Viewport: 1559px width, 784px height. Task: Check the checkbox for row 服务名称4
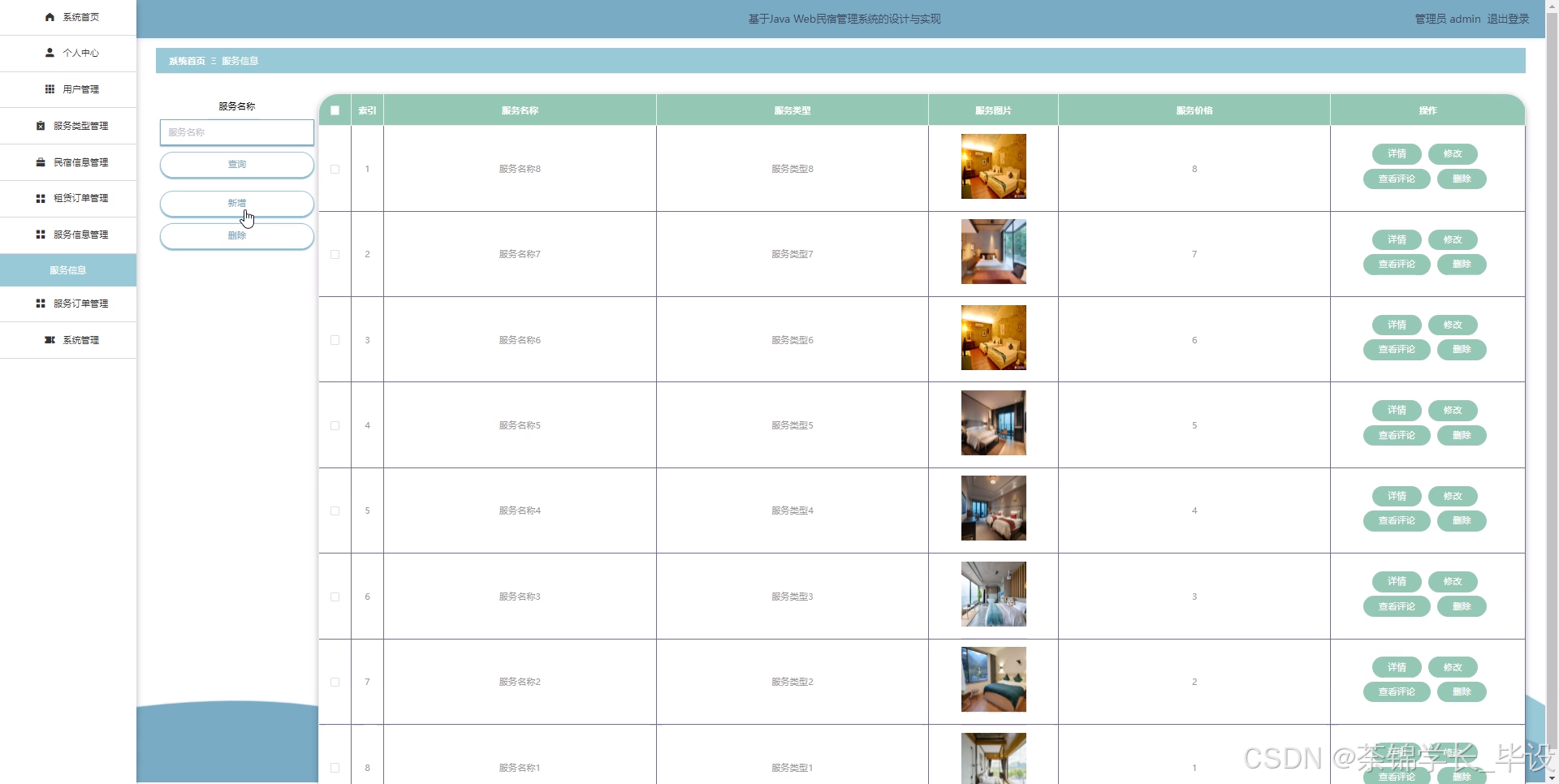(x=335, y=510)
